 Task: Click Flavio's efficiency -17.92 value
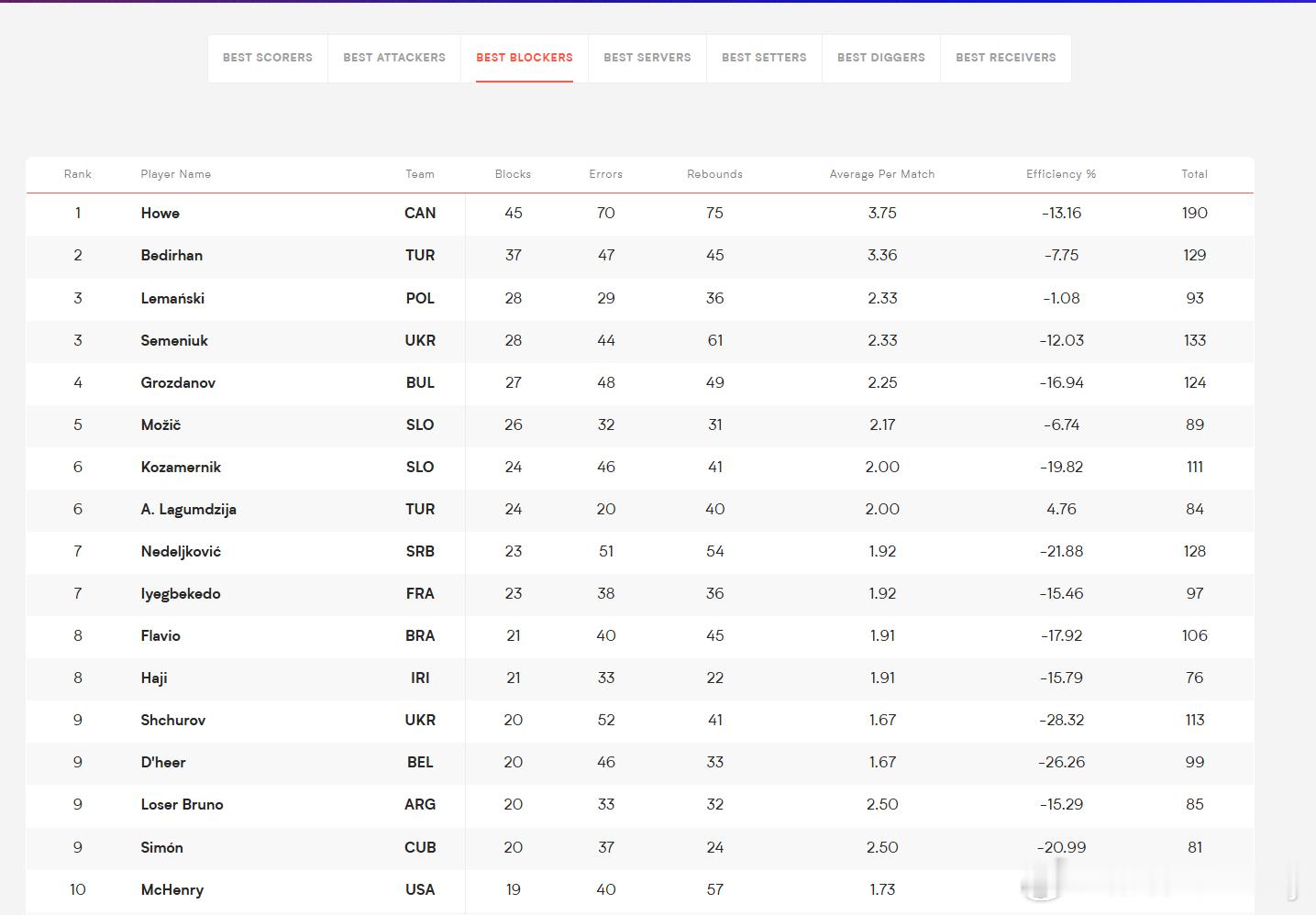click(1061, 636)
